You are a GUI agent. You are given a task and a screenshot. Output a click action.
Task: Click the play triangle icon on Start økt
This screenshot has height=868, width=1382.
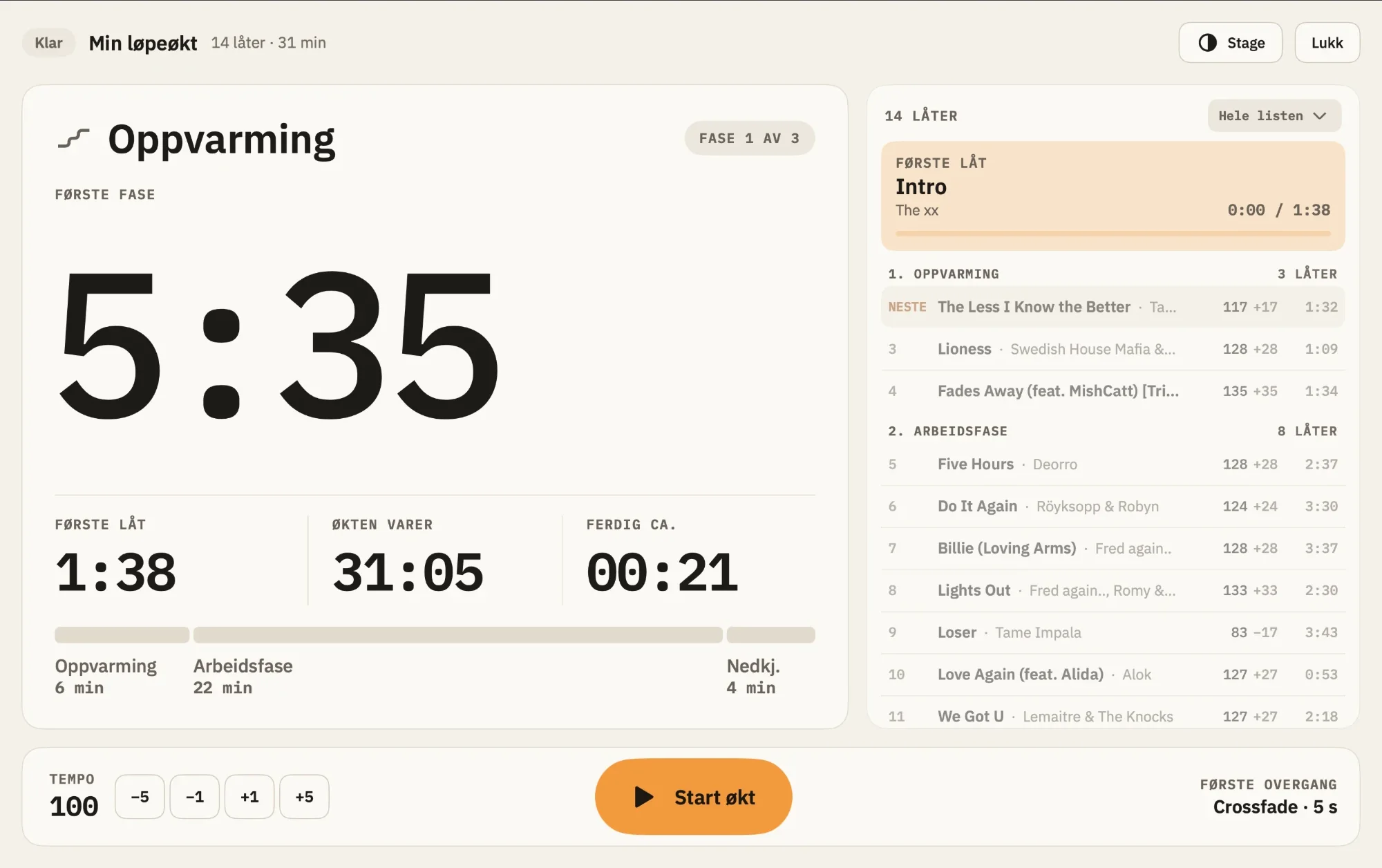644,797
